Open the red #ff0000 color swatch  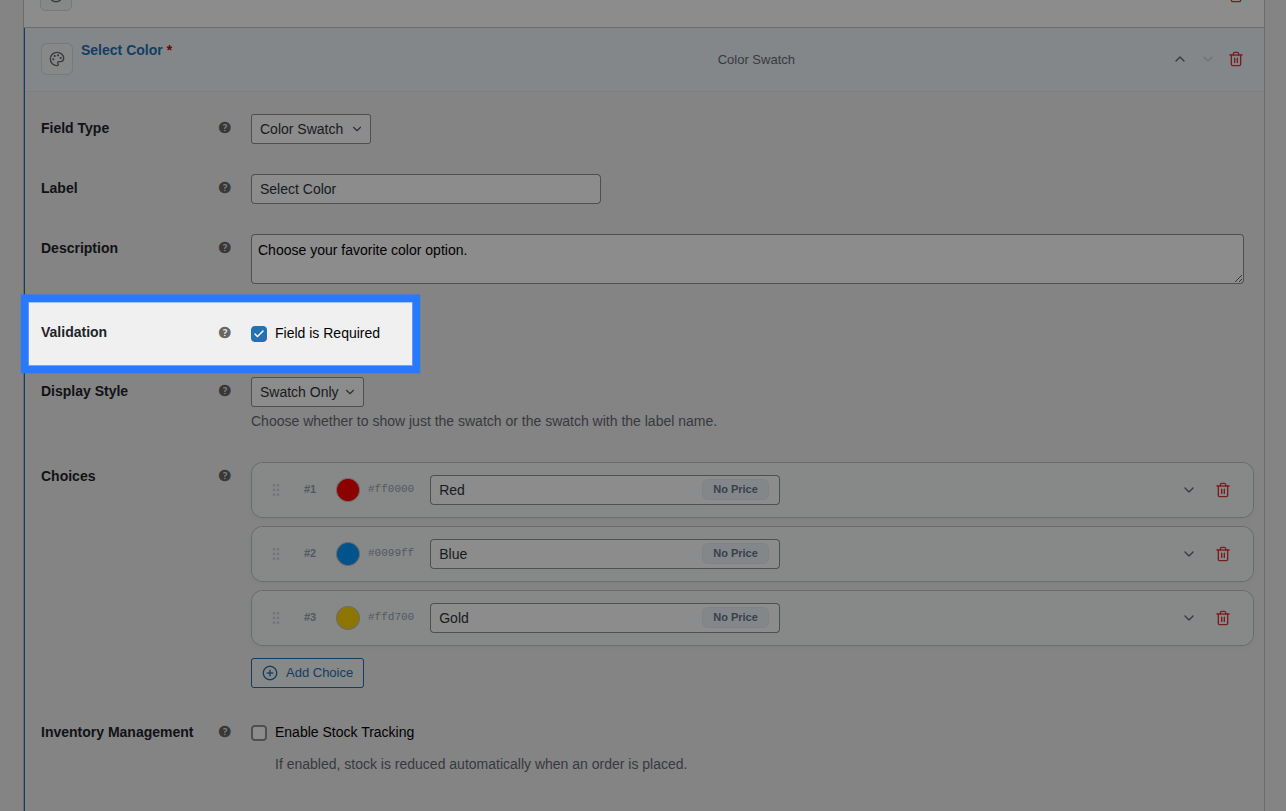[x=348, y=490]
